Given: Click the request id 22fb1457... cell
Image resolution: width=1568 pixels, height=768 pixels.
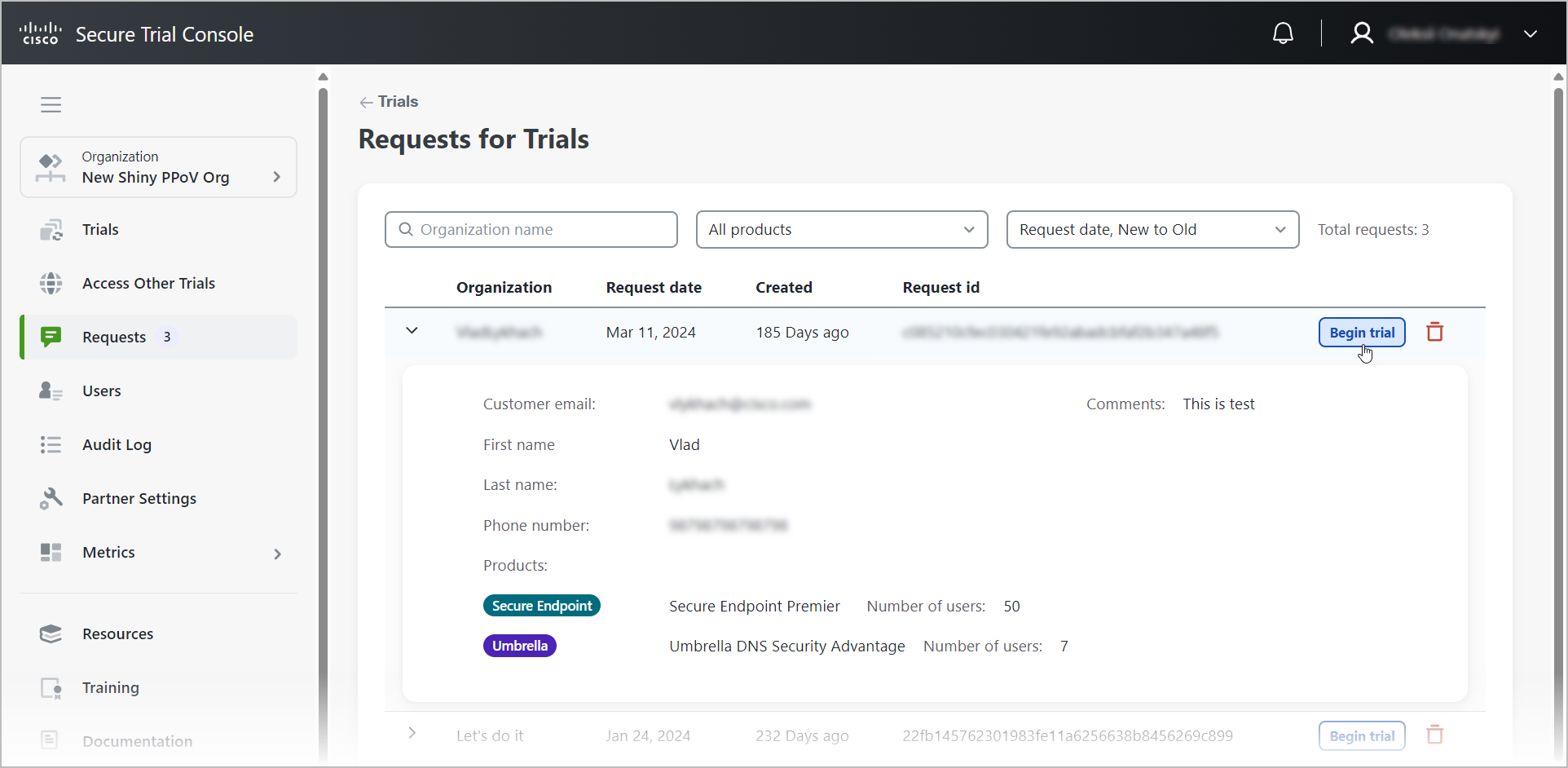Looking at the screenshot, I should (1068, 736).
